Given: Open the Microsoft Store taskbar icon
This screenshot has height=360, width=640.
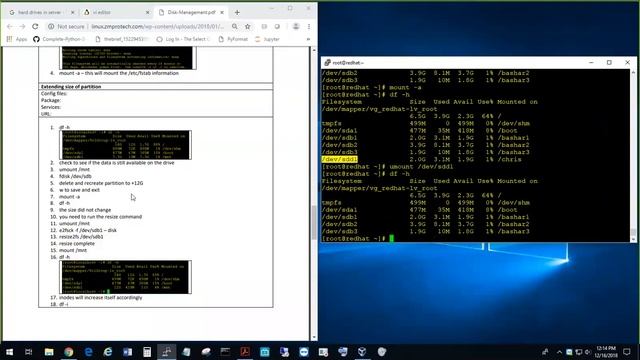Looking at the screenshot, I should [264, 352].
